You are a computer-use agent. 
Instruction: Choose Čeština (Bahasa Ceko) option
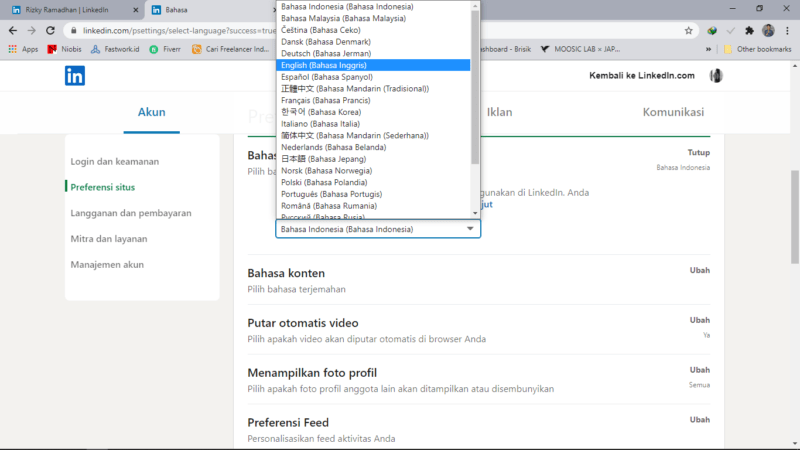coord(373,30)
